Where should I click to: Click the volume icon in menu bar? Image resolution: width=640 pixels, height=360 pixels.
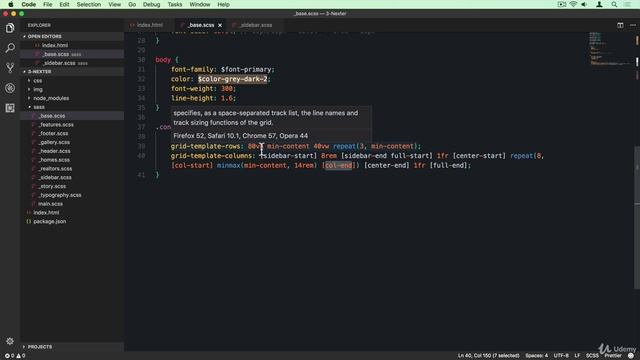point(584,4)
